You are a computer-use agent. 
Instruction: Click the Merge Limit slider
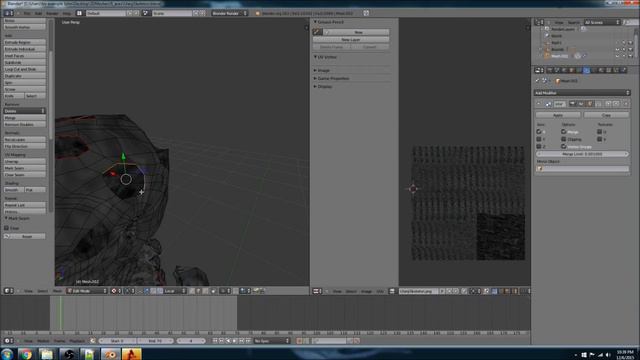pos(582,154)
